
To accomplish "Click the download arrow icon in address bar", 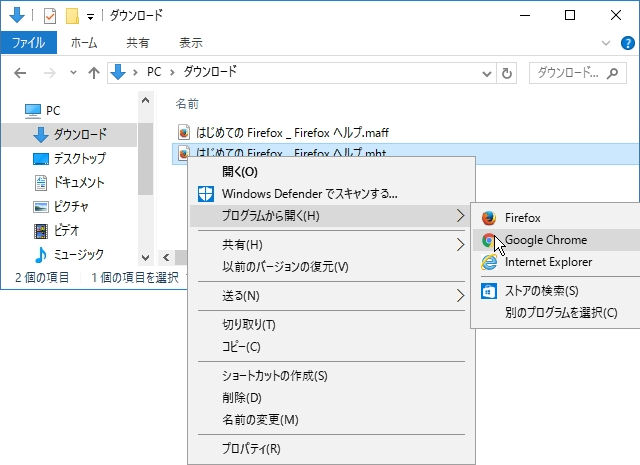I will click(118, 72).
